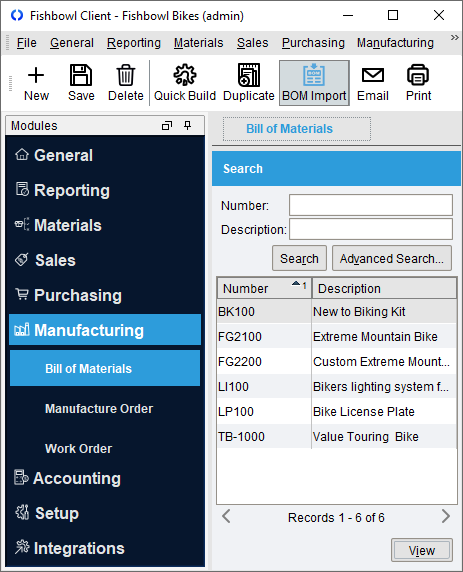The width and height of the screenshot is (463, 572).
Task: Start a Quick Build
Action: 185,83
